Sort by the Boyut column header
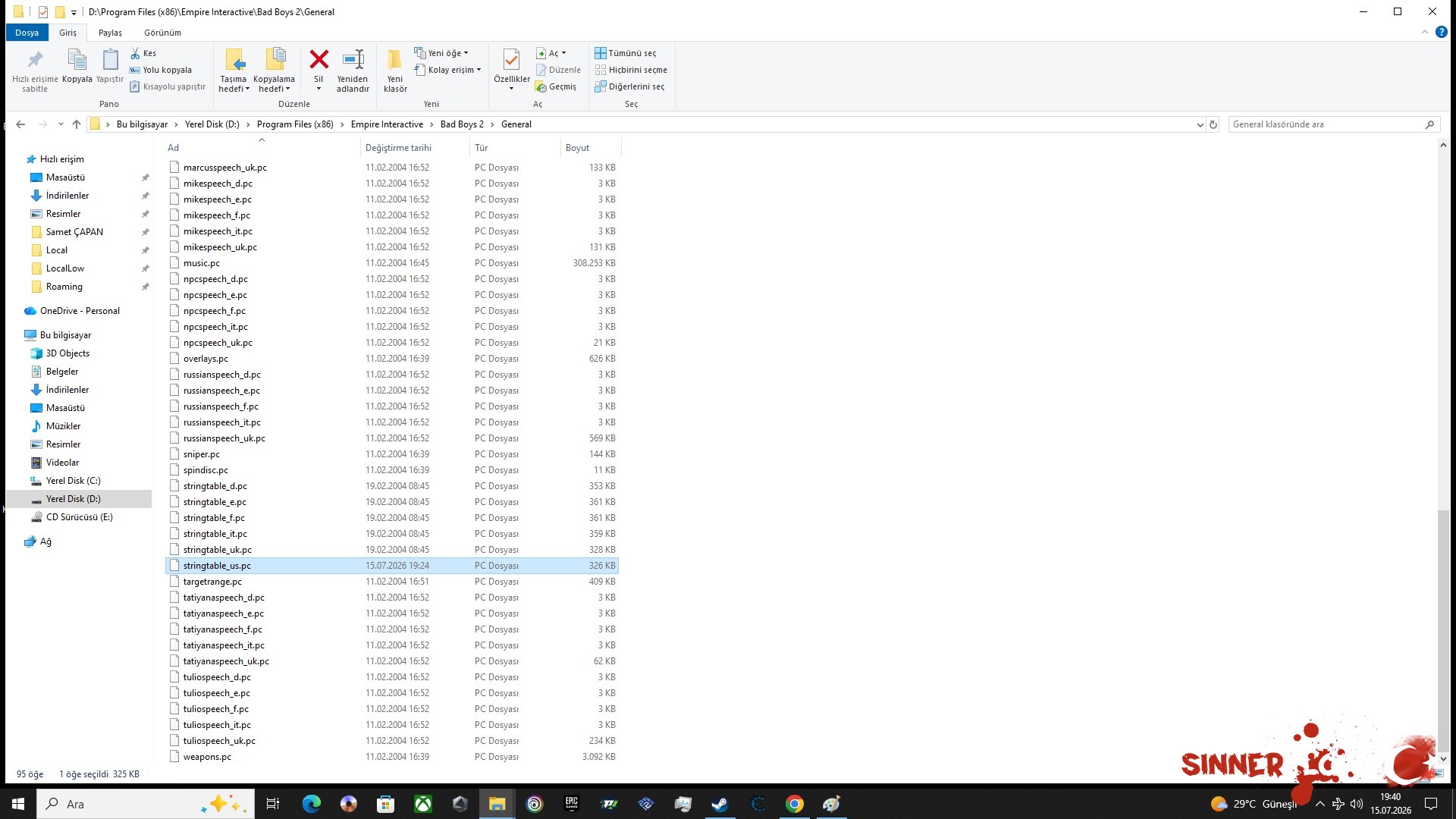The image size is (1456, 819). pos(590,148)
